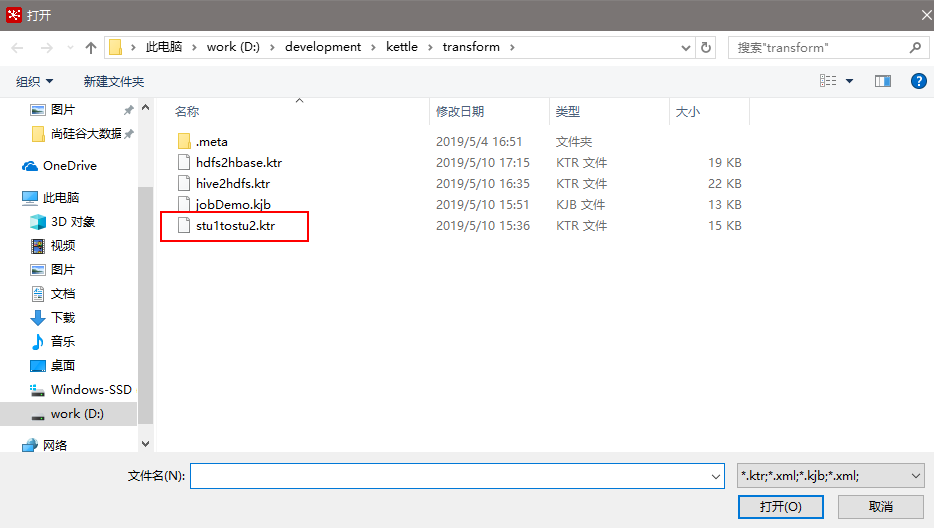Sort files by 类型 column

coord(568,111)
